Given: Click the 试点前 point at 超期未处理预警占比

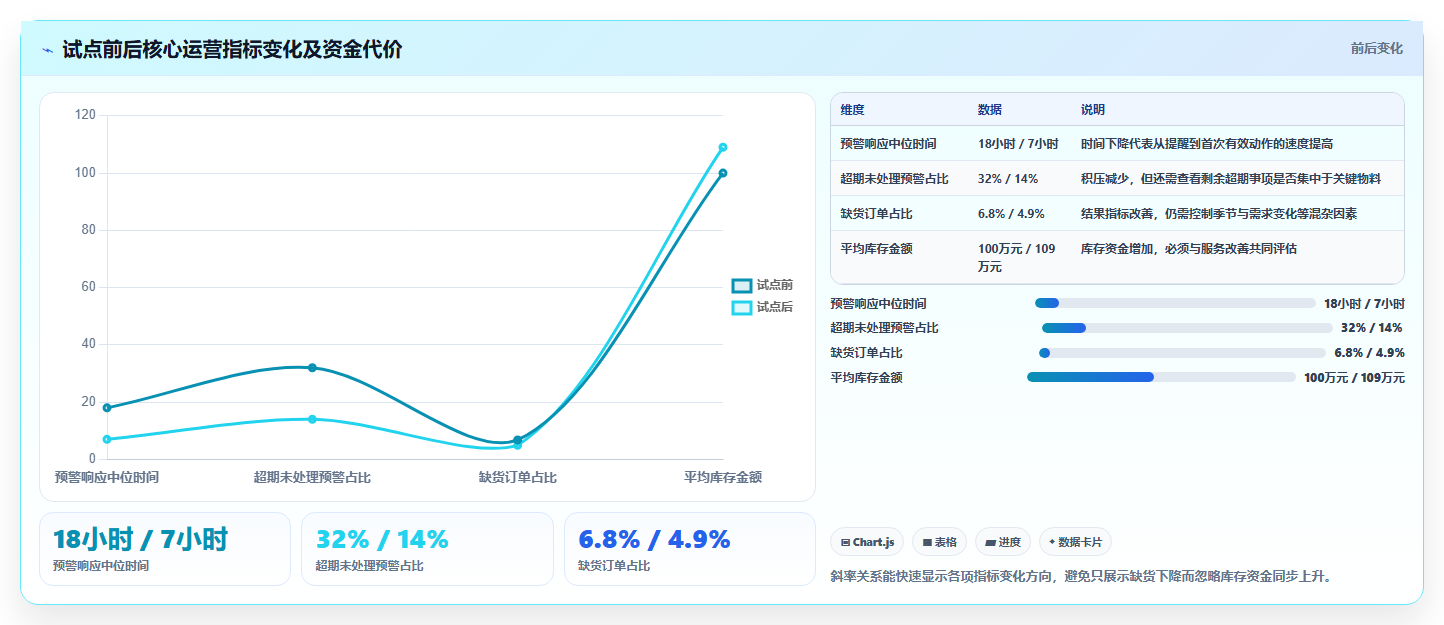Looking at the screenshot, I should click(312, 368).
